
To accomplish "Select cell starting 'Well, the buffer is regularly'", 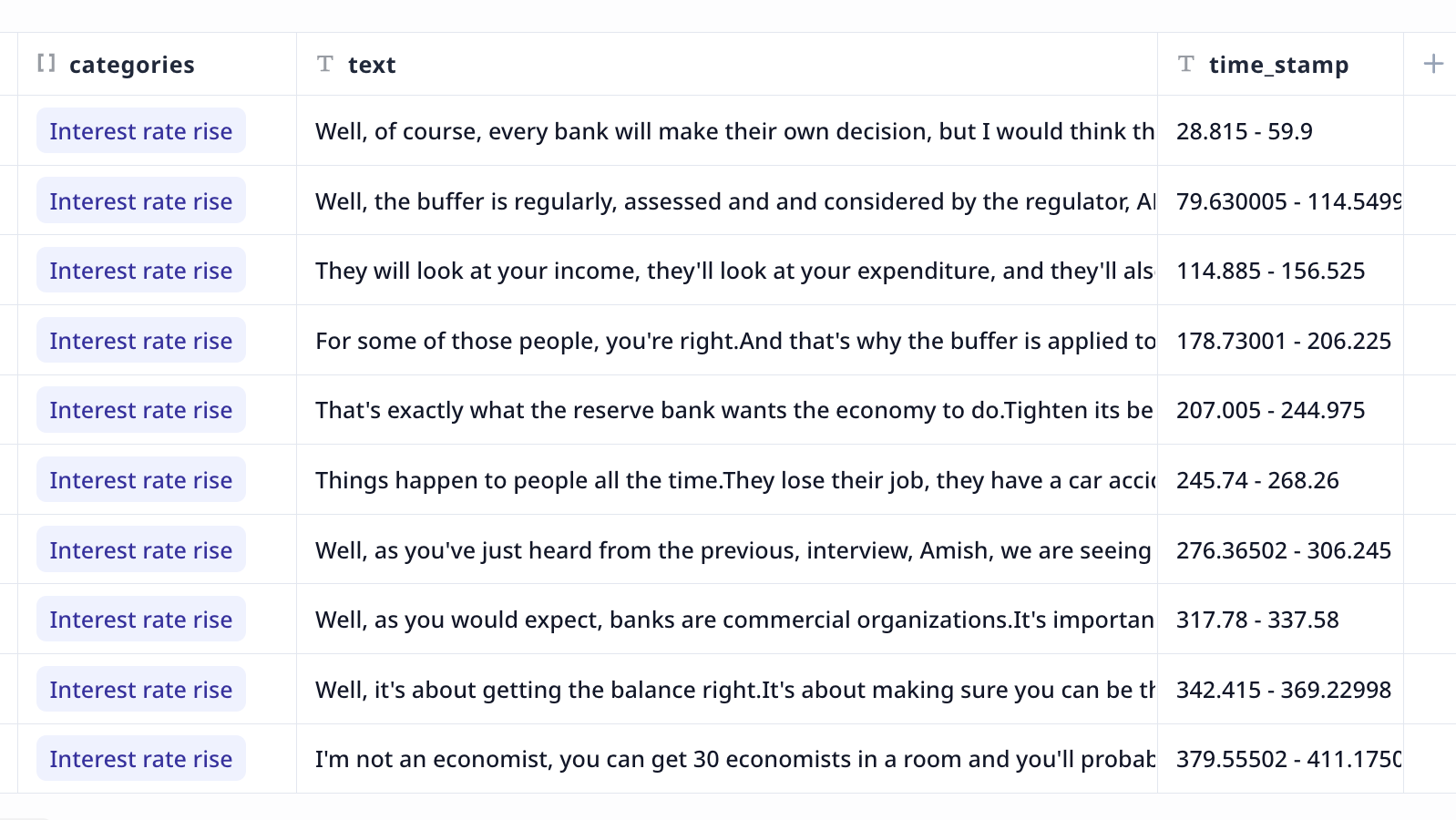I will click(x=727, y=200).
